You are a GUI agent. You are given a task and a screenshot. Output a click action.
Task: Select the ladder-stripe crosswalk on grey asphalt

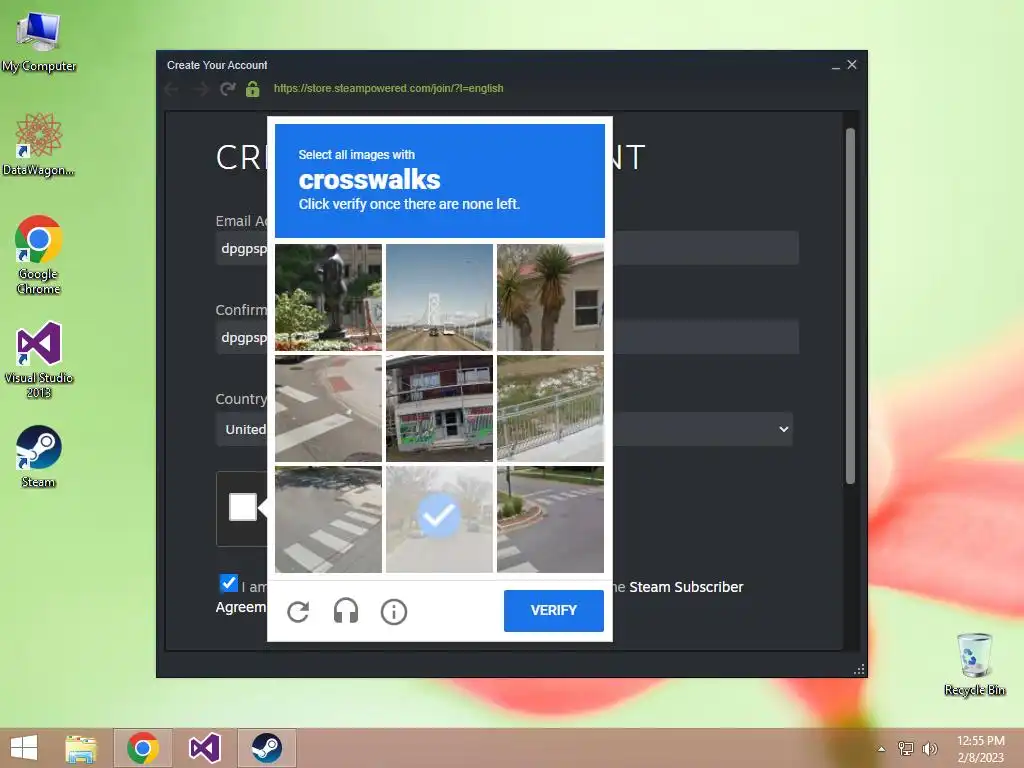[328, 519]
